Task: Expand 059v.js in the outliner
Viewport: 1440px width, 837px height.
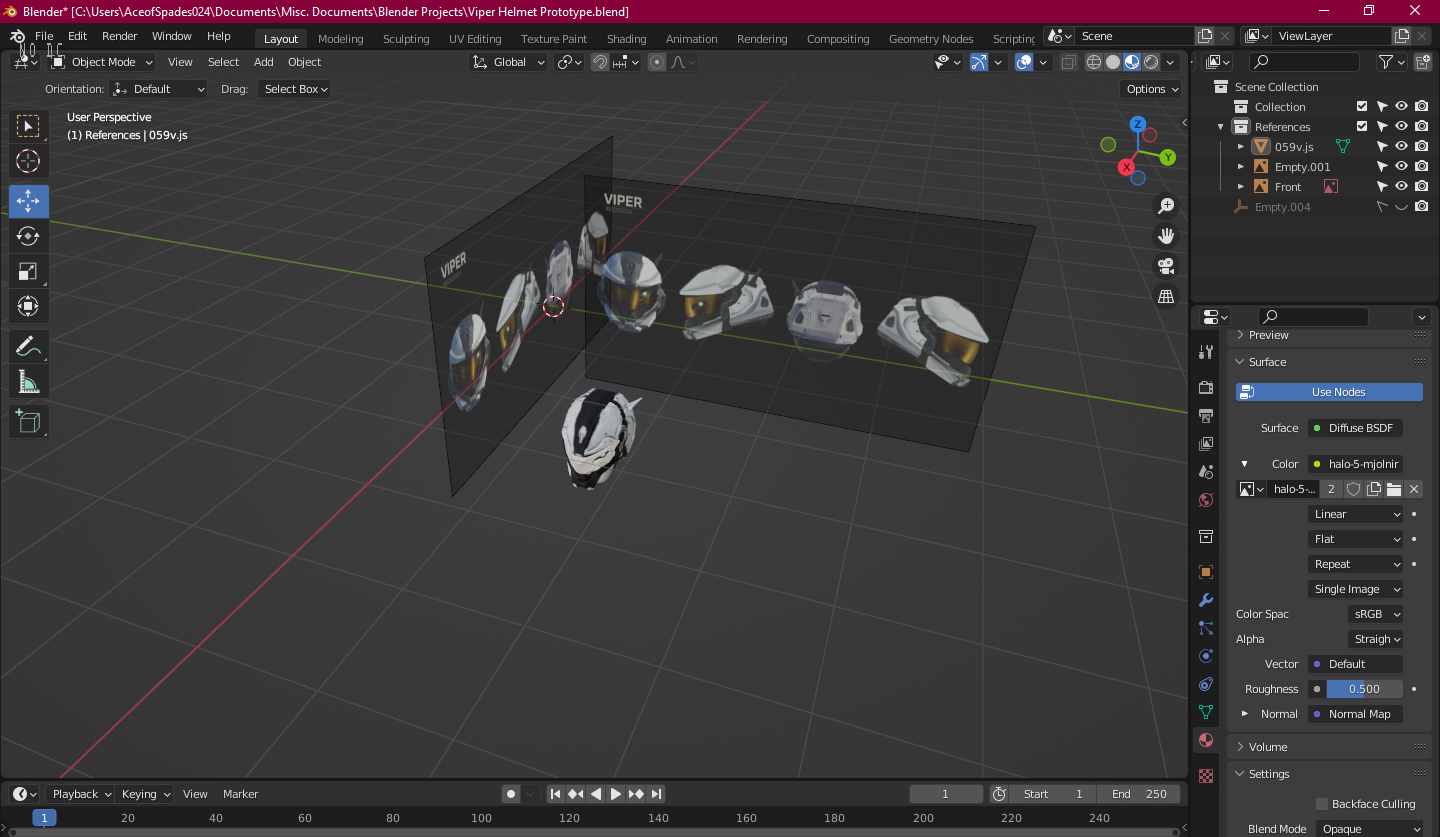Action: click(x=1241, y=147)
